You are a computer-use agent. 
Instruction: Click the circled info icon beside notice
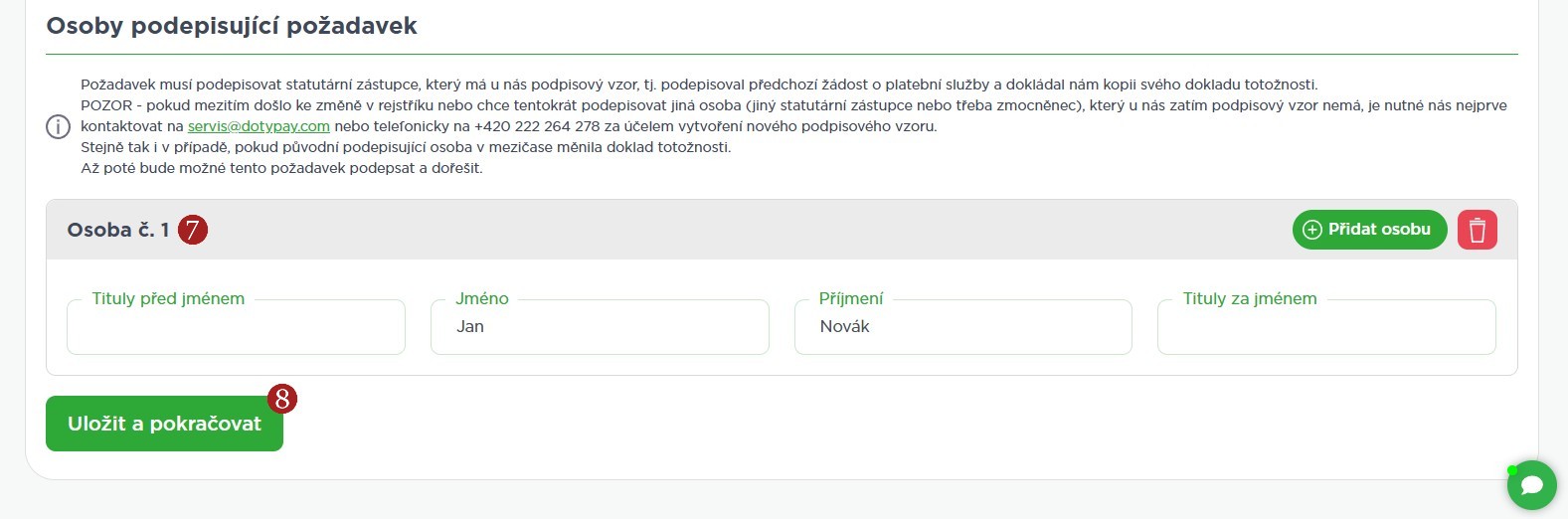point(59,127)
